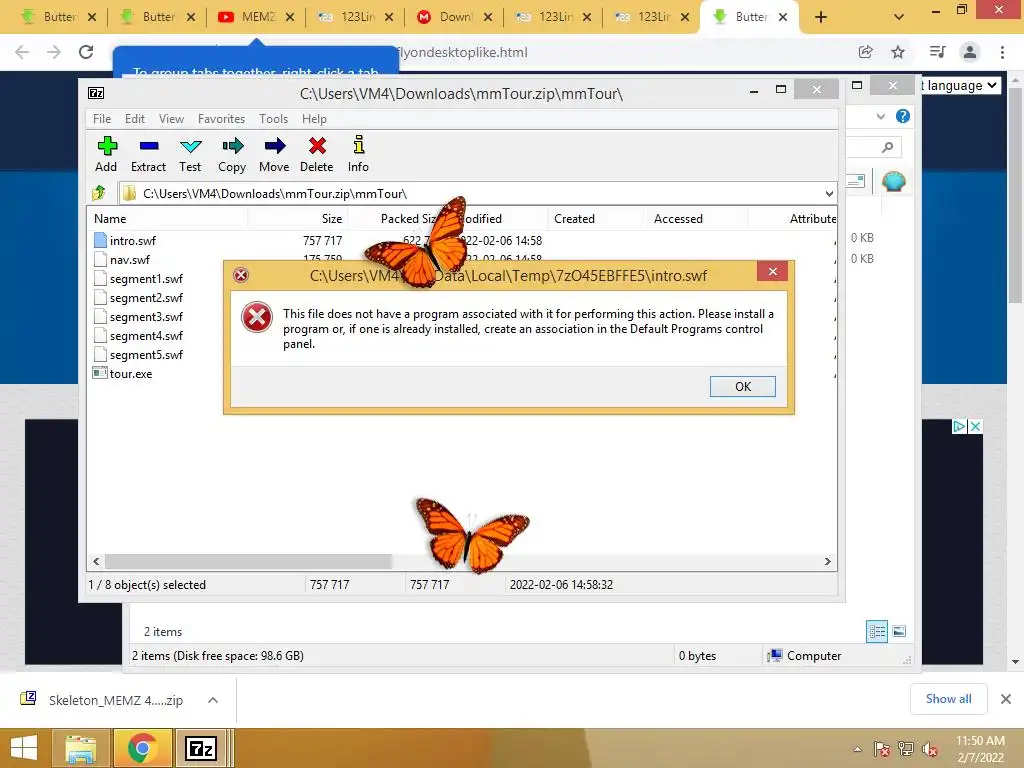Expand the Explorer ribbon chevron
The image size is (1024, 768).
tap(881, 116)
